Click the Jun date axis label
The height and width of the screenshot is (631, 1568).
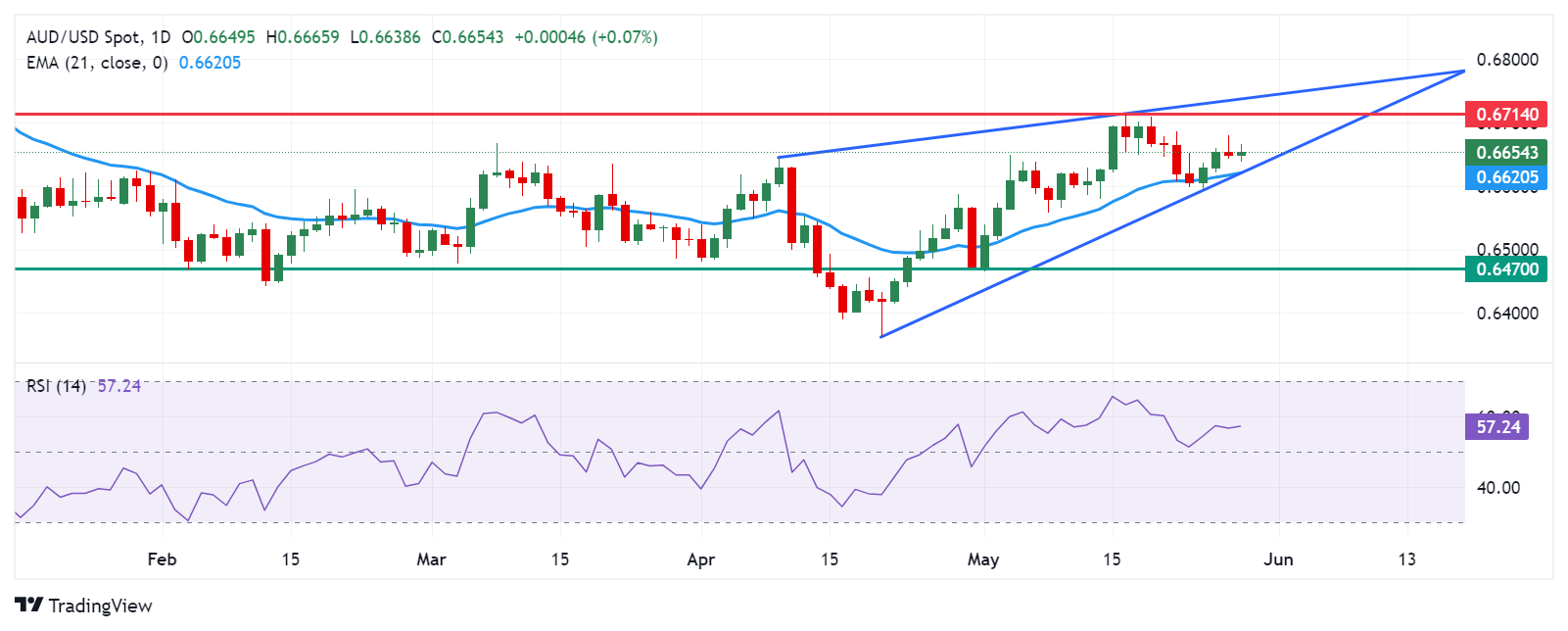click(x=1278, y=559)
